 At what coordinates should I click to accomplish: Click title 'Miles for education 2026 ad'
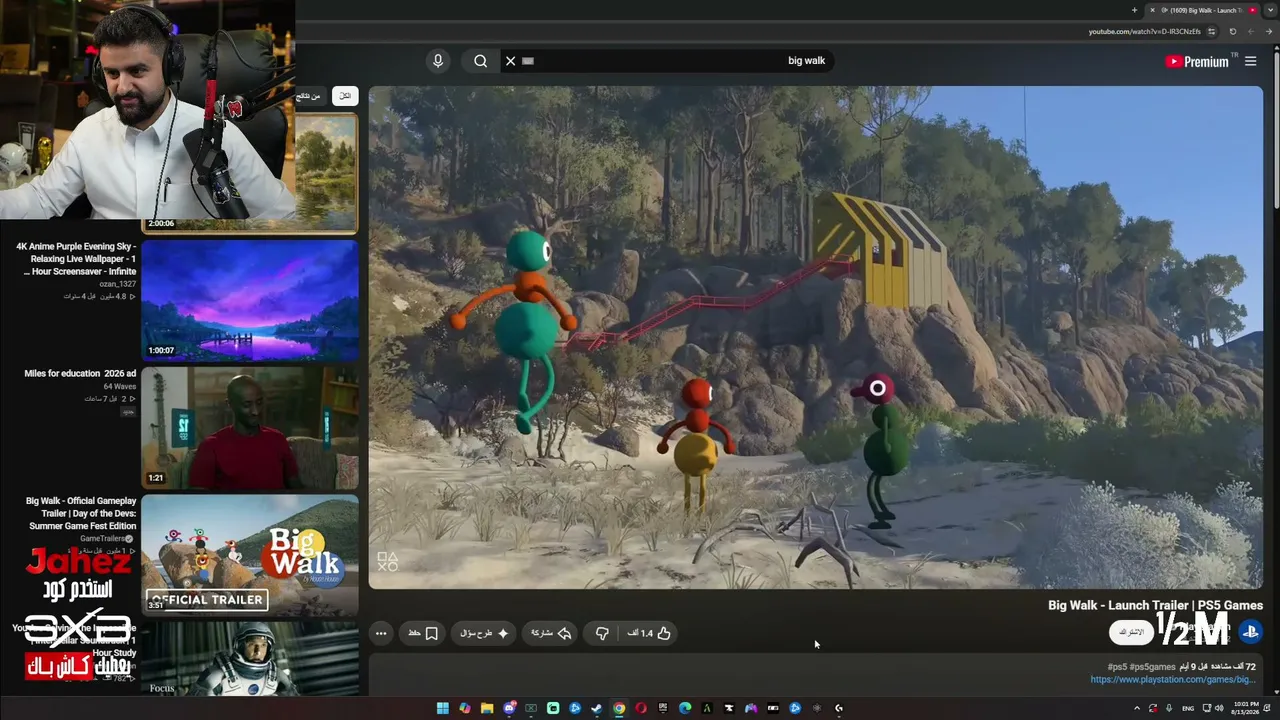click(80, 374)
